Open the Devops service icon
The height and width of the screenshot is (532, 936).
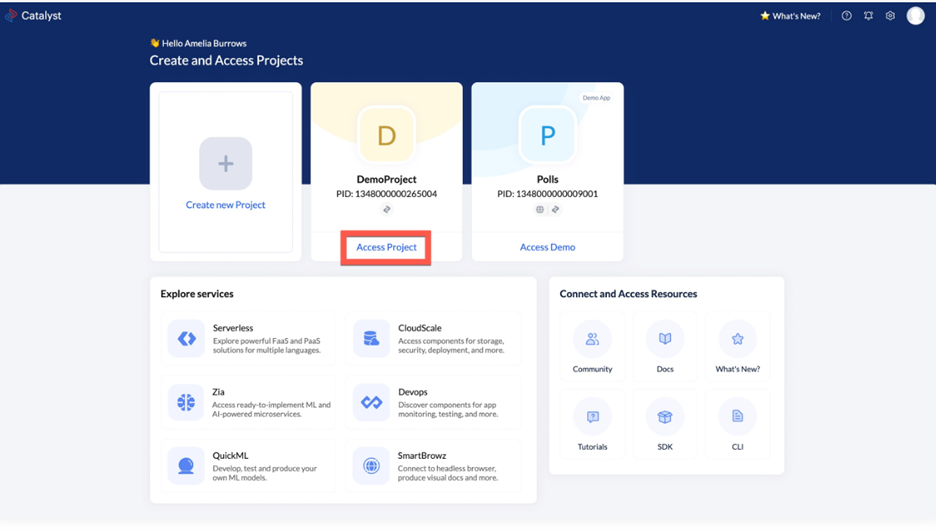pyautogui.click(x=371, y=402)
